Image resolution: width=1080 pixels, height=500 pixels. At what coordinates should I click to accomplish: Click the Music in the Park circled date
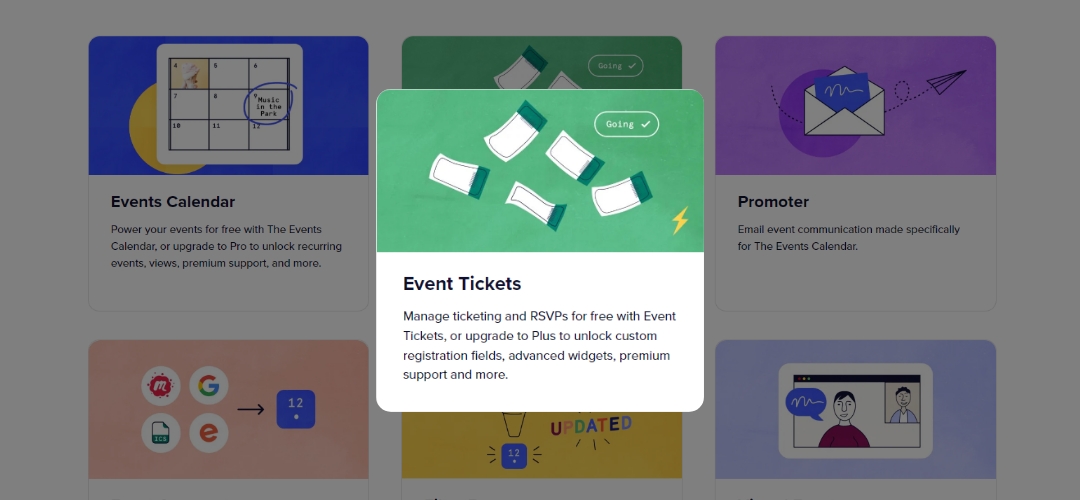click(269, 105)
